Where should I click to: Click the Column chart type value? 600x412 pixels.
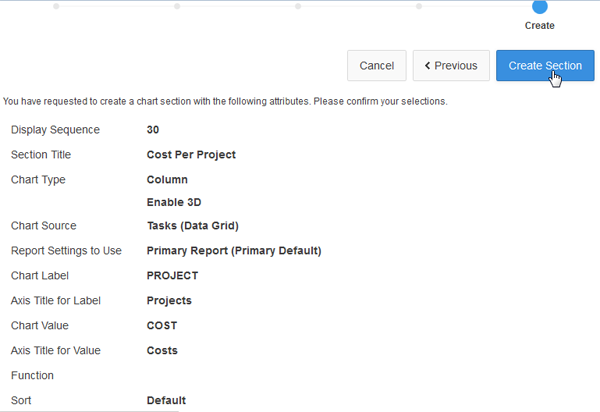click(x=167, y=180)
